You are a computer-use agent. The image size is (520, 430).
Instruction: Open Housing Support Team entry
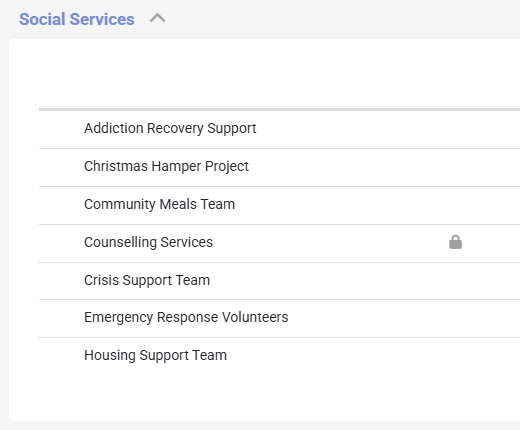[155, 355]
